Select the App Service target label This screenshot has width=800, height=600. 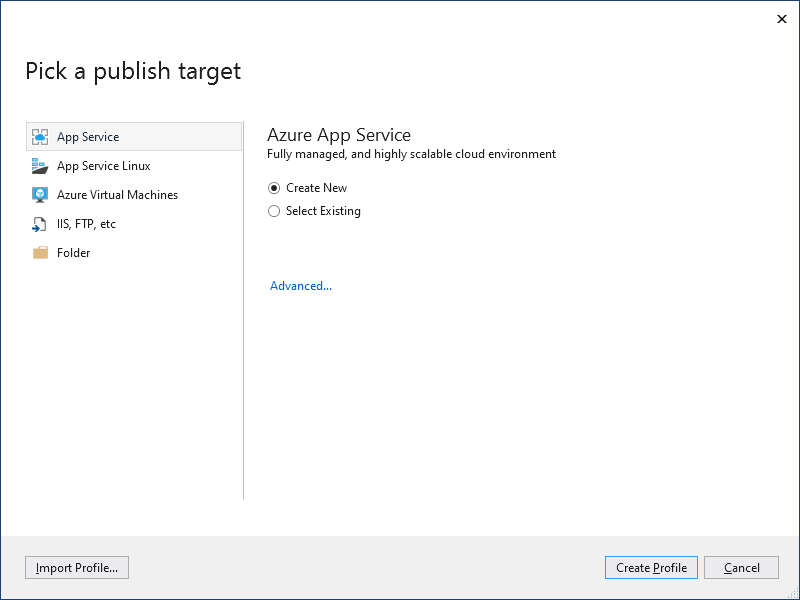click(x=88, y=137)
